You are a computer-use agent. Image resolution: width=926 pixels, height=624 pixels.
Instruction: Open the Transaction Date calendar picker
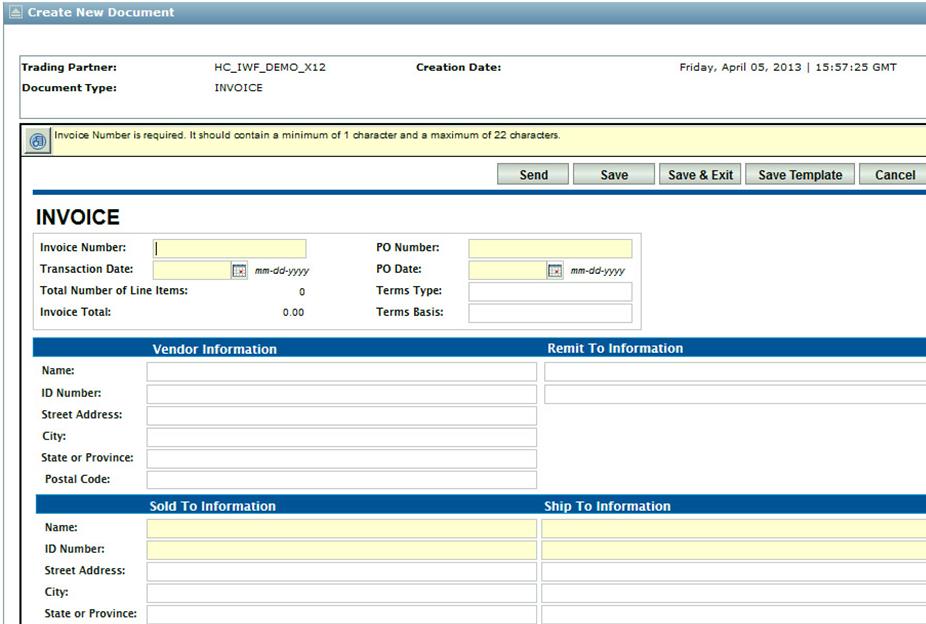click(x=239, y=271)
